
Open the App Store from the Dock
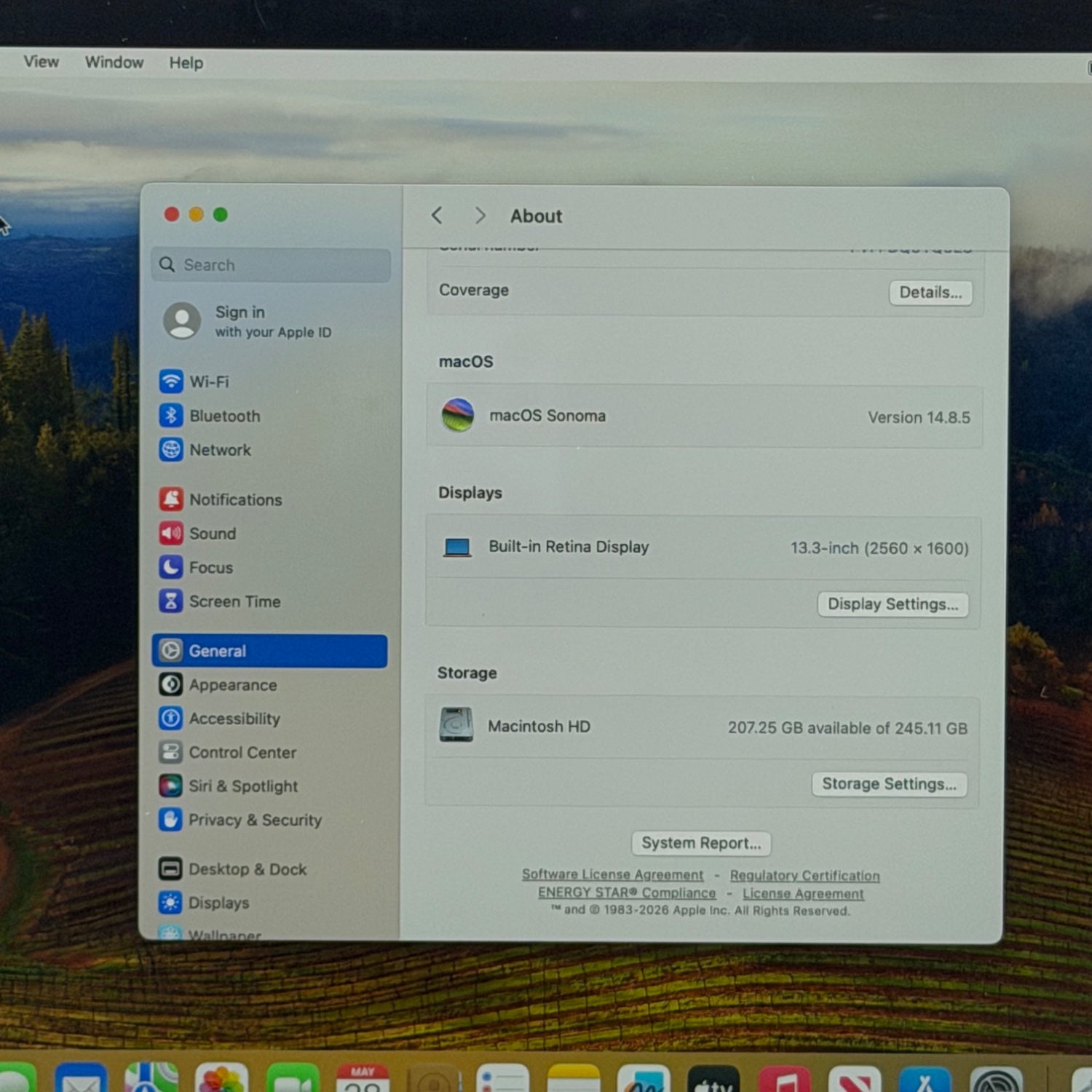click(x=925, y=1080)
